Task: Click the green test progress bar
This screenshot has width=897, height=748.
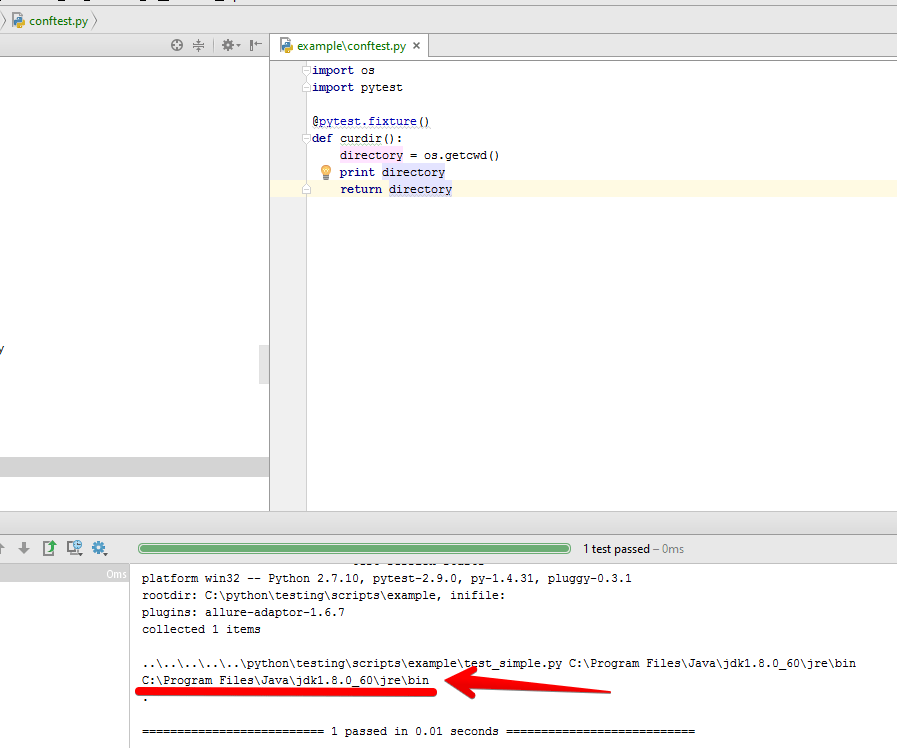Action: 354,549
